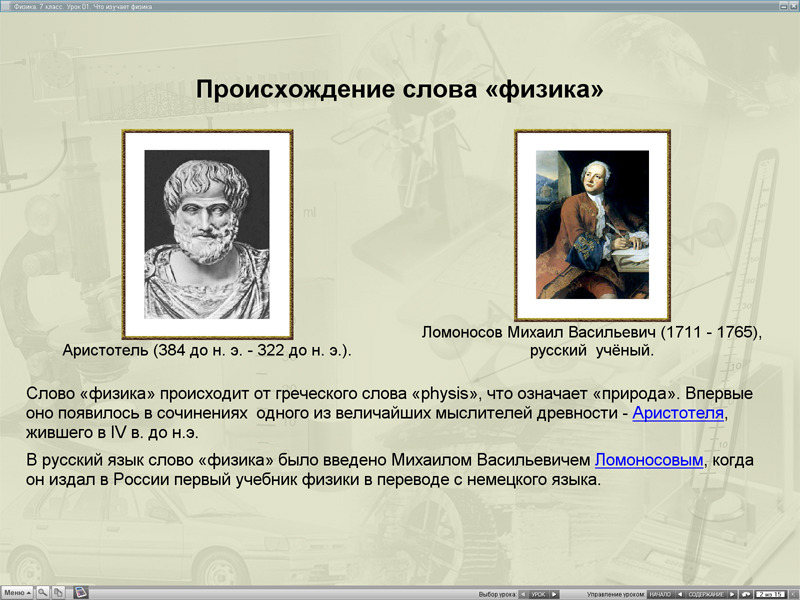Click the next lesson arrow beside УРОК
The width and height of the screenshot is (800, 600).
tap(552, 592)
